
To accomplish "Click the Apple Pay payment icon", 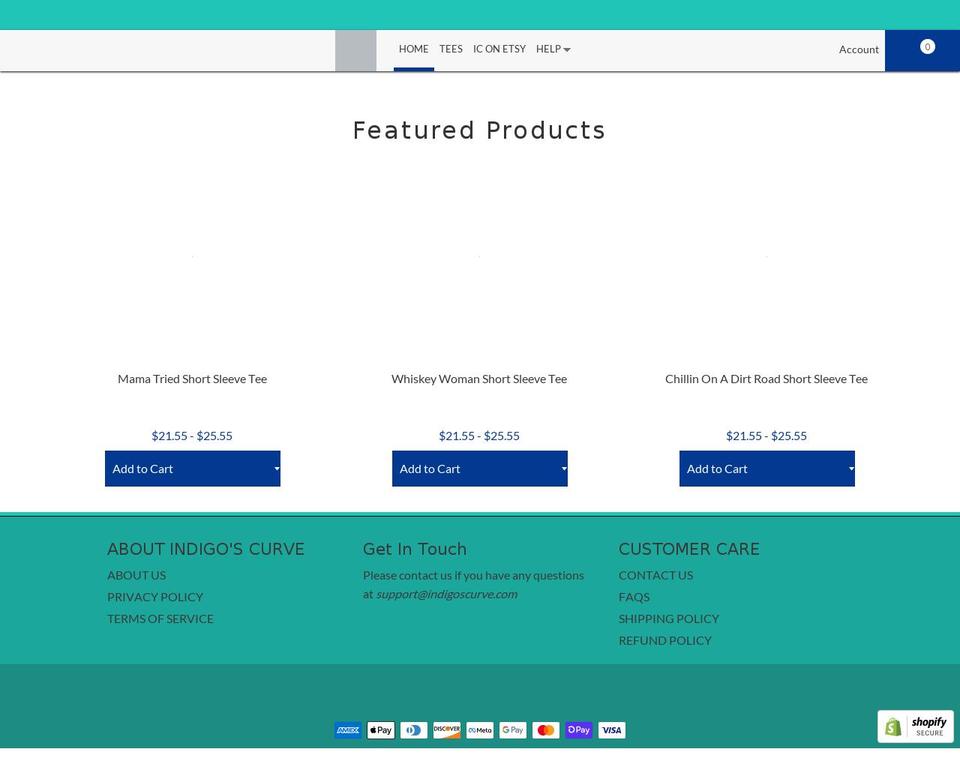I will coord(381,730).
